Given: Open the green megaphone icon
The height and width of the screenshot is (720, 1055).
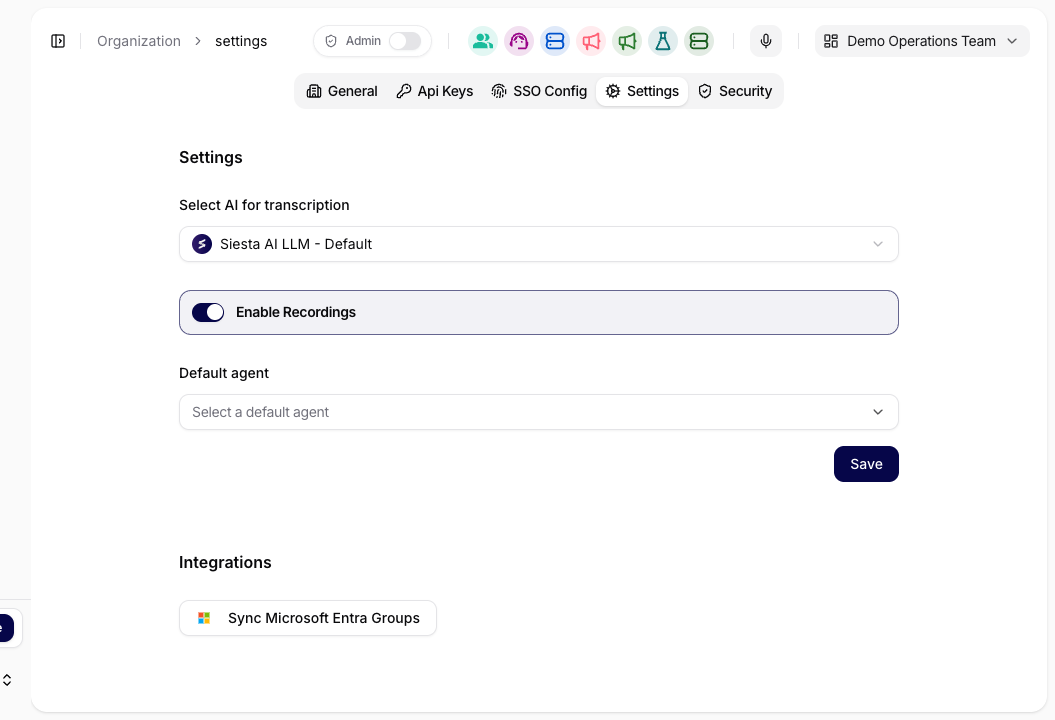Looking at the screenshot, I should (626, 41).
